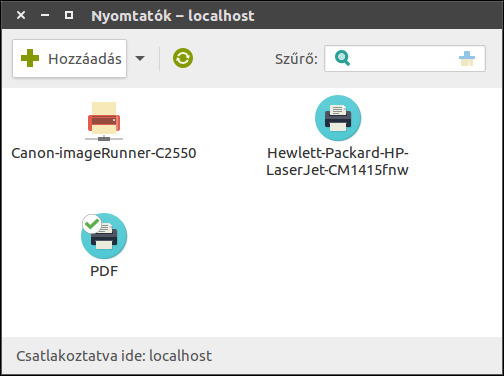The image size is (504, 376).
Task: Click the status bar text Csatlakoztatva ide: localhost
Action: pos(114,356)
